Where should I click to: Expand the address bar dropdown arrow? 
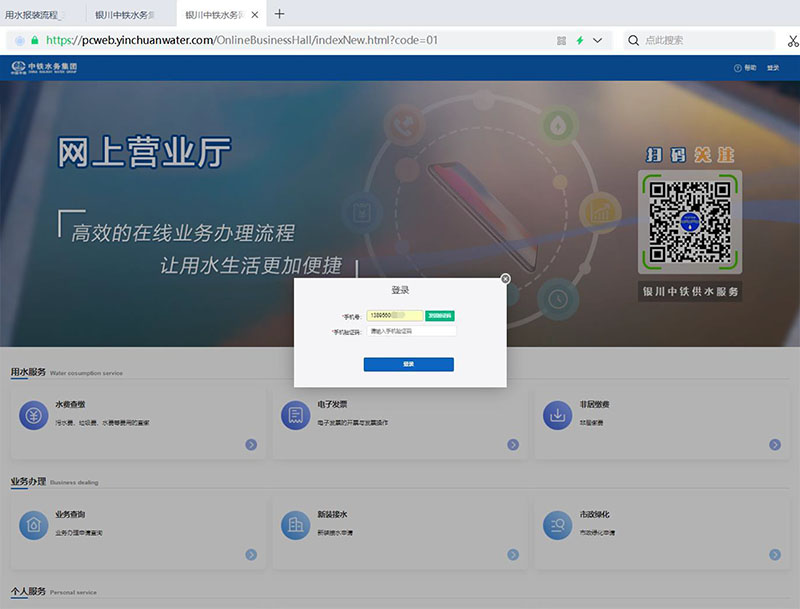[598, 41]
